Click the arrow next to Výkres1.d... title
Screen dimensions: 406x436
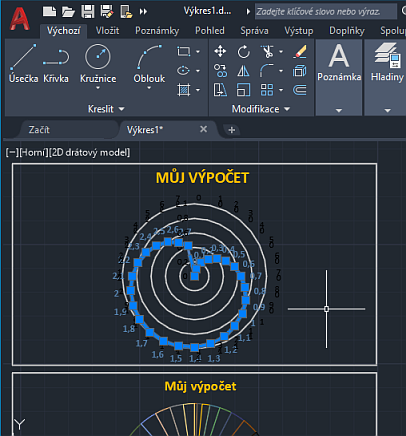(248, 12)
